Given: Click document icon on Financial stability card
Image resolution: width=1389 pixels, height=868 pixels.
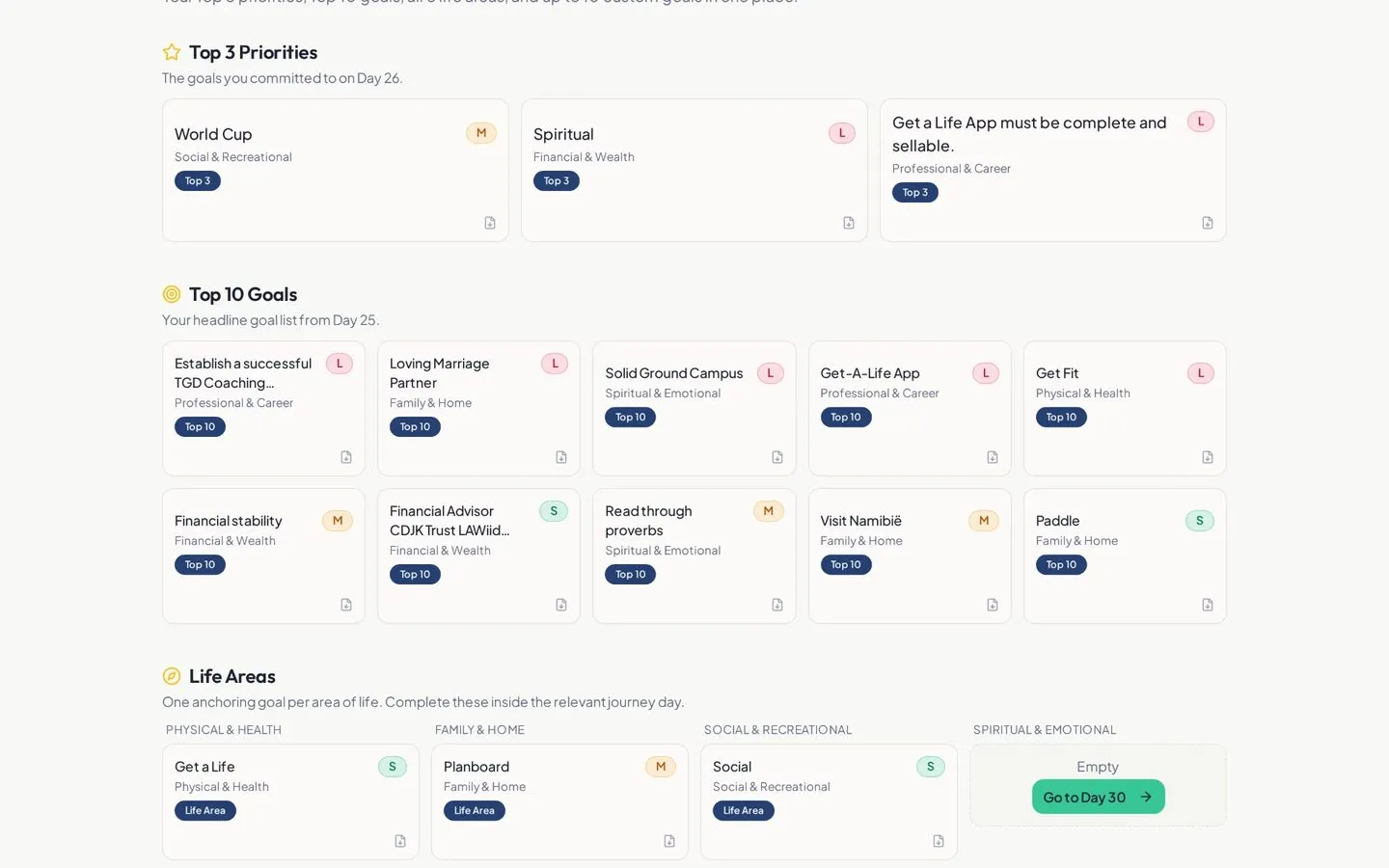Looking at the screenshot, I should click(x=346, y=605).
